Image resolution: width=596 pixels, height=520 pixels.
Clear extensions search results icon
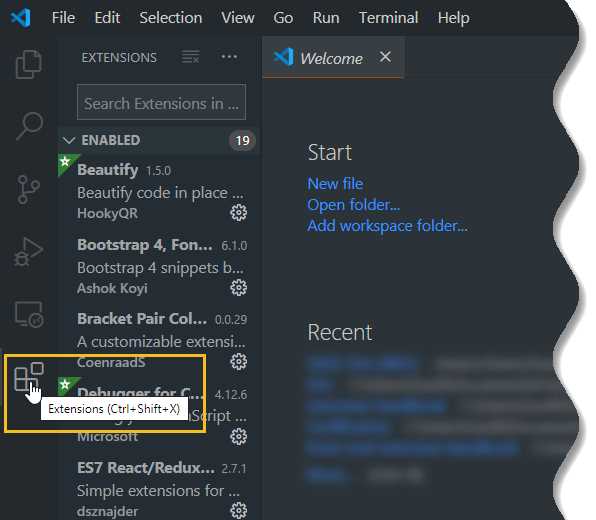(190, 57)
